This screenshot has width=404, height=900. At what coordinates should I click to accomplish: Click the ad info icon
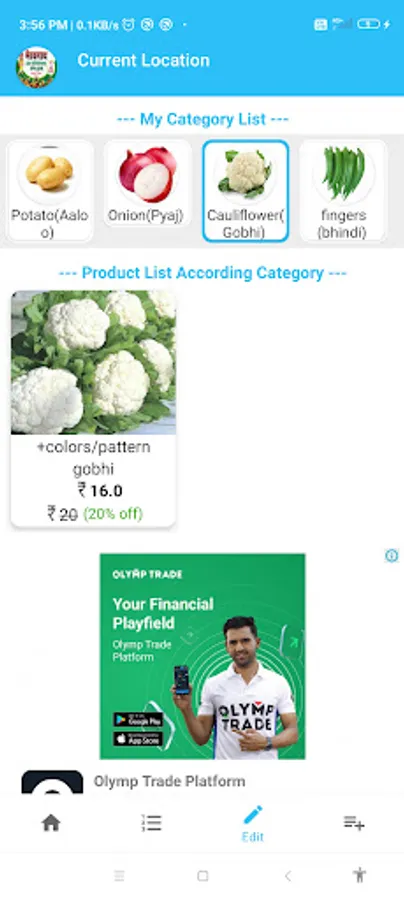click(391, 556)
